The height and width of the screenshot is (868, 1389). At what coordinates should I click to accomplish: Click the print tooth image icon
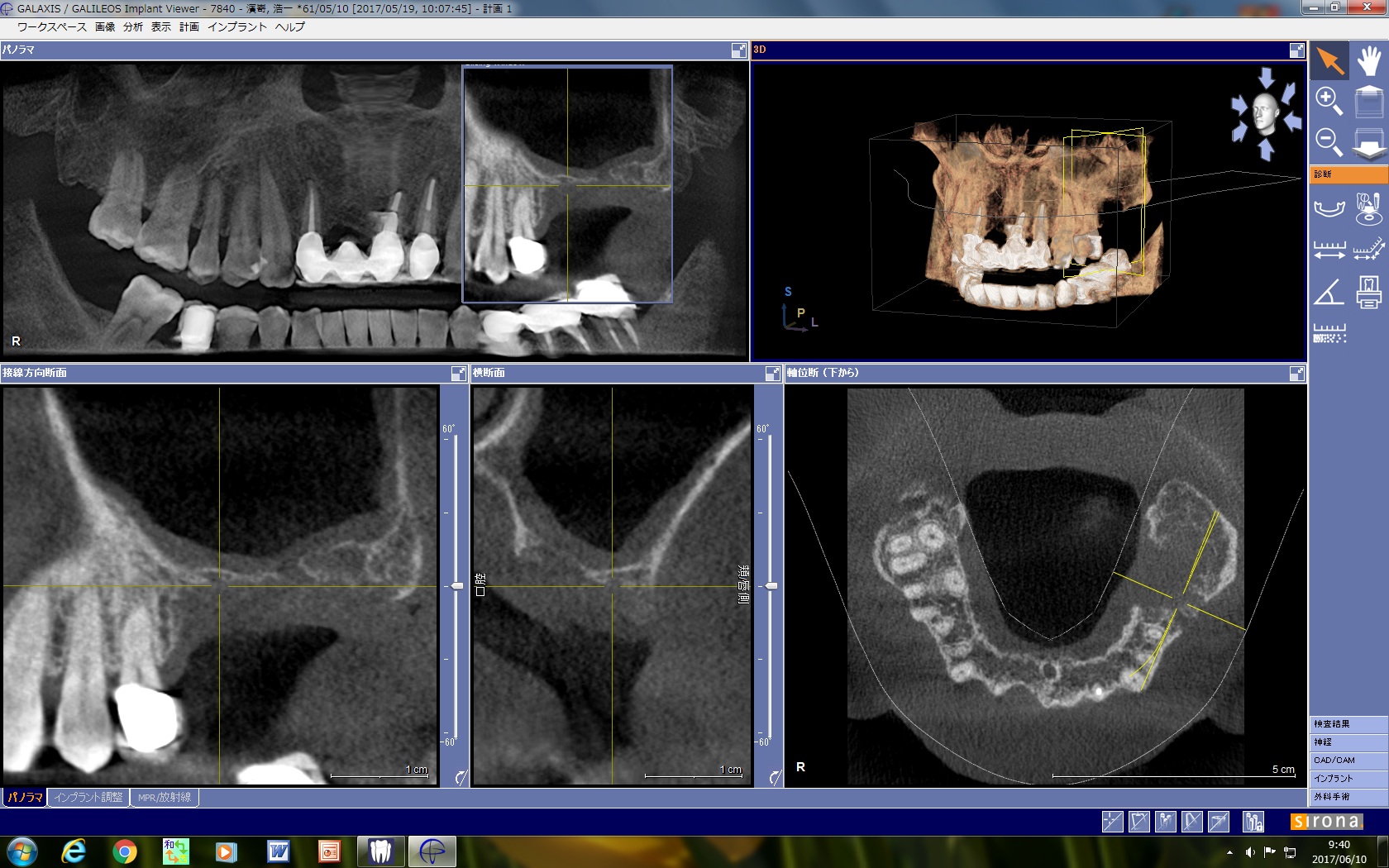[x=1368, y=293]
